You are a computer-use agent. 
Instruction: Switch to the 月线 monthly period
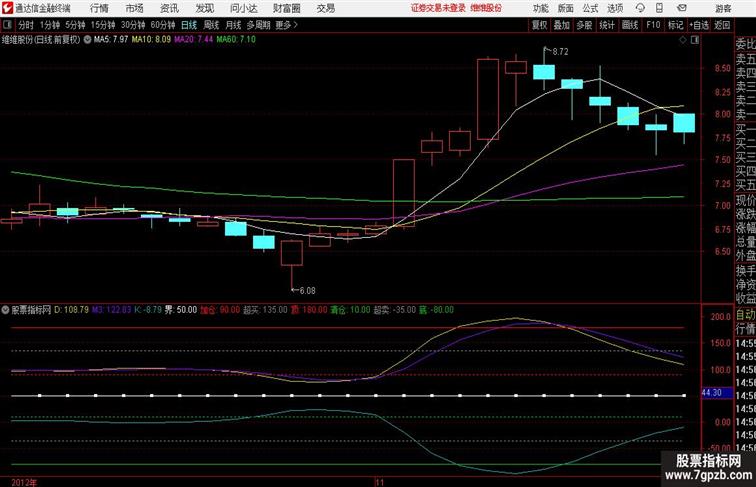(233, 25)
